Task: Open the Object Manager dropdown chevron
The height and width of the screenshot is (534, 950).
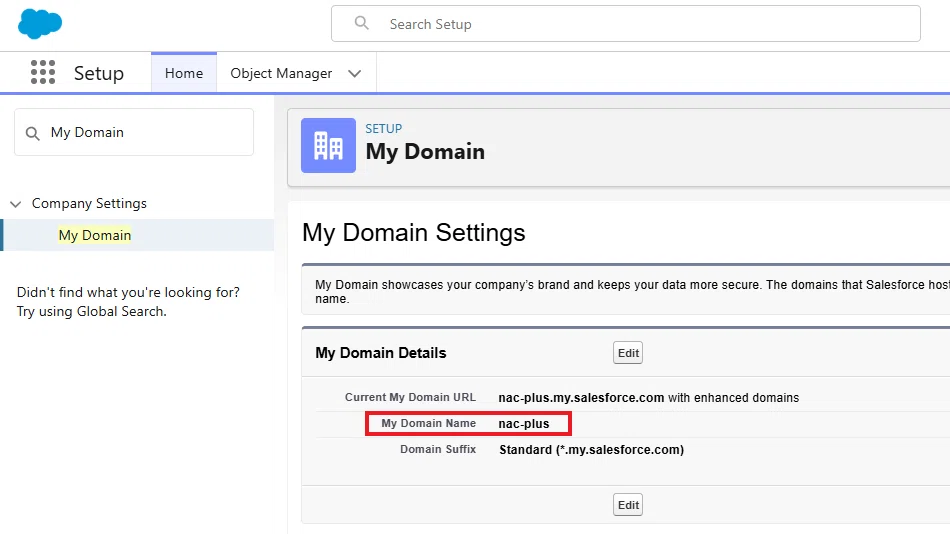Action: click(354, 73)
